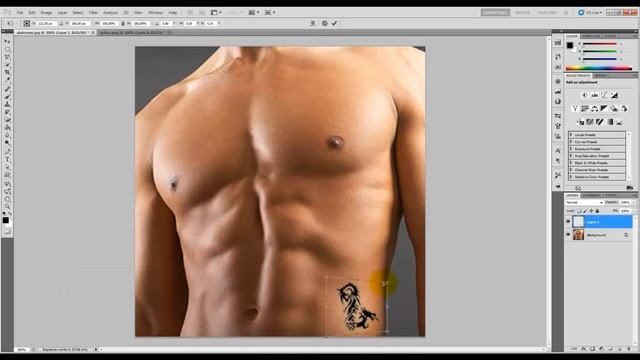The image size is (640, 360).
Task: Open the layer blend mode dropdown
Action: point(584,202)
